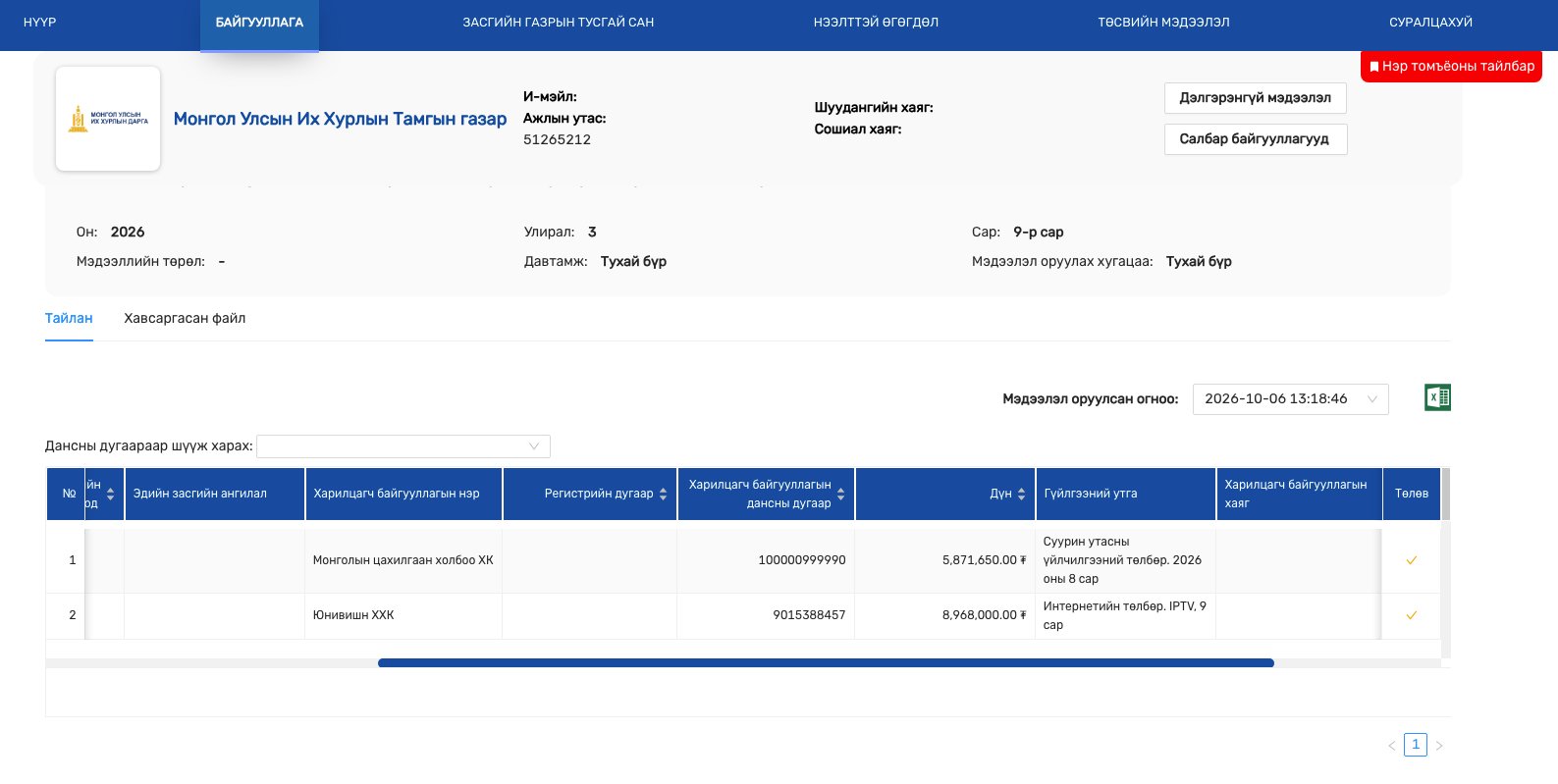The image size is (1558, 784).
Task: Open the ТӨСВИЙН МЭДЭЭЛЭЛ menu item
Action: click(1163, 22)
